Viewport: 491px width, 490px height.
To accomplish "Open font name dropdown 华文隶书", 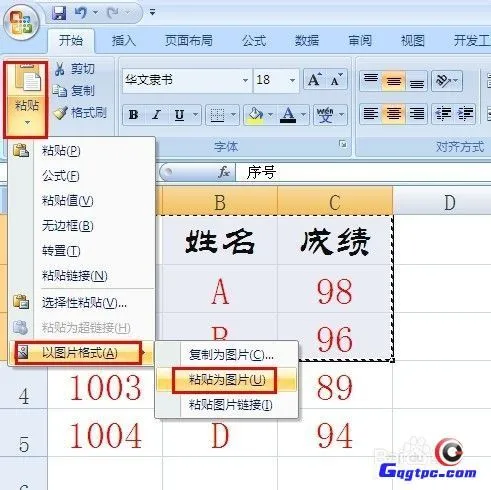I will 245,80.
